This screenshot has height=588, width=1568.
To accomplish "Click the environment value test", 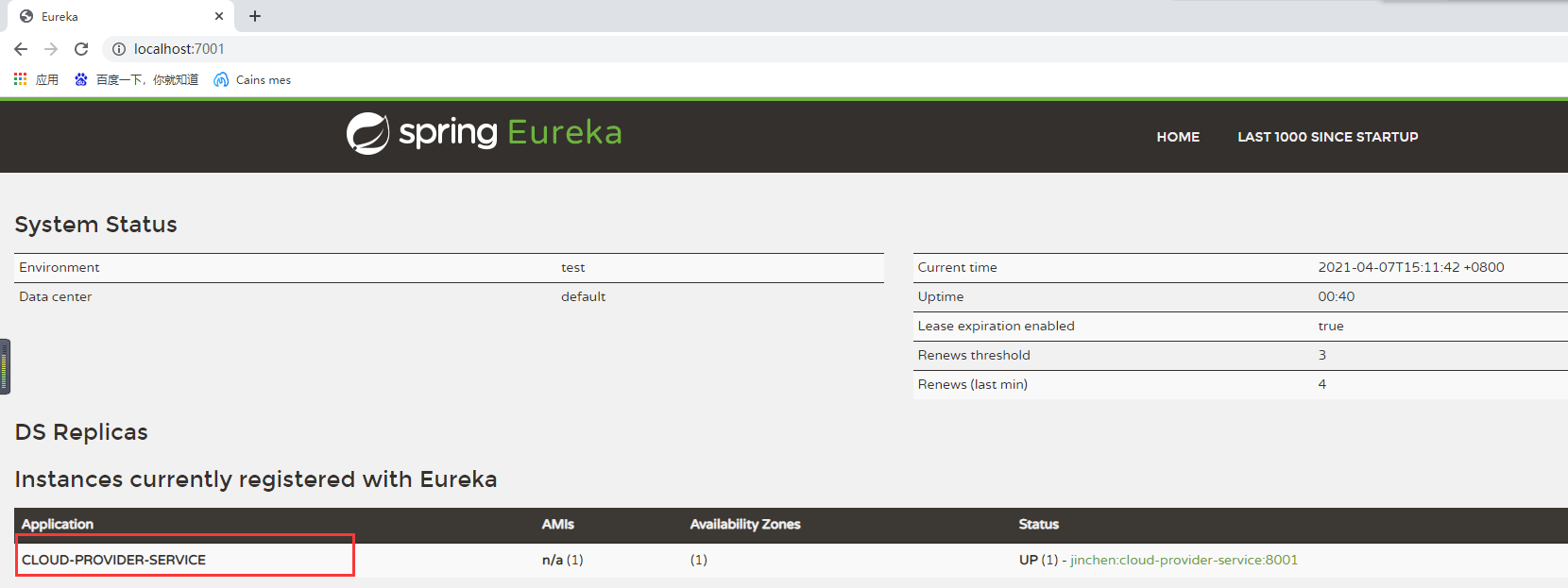I will point(573,267).
